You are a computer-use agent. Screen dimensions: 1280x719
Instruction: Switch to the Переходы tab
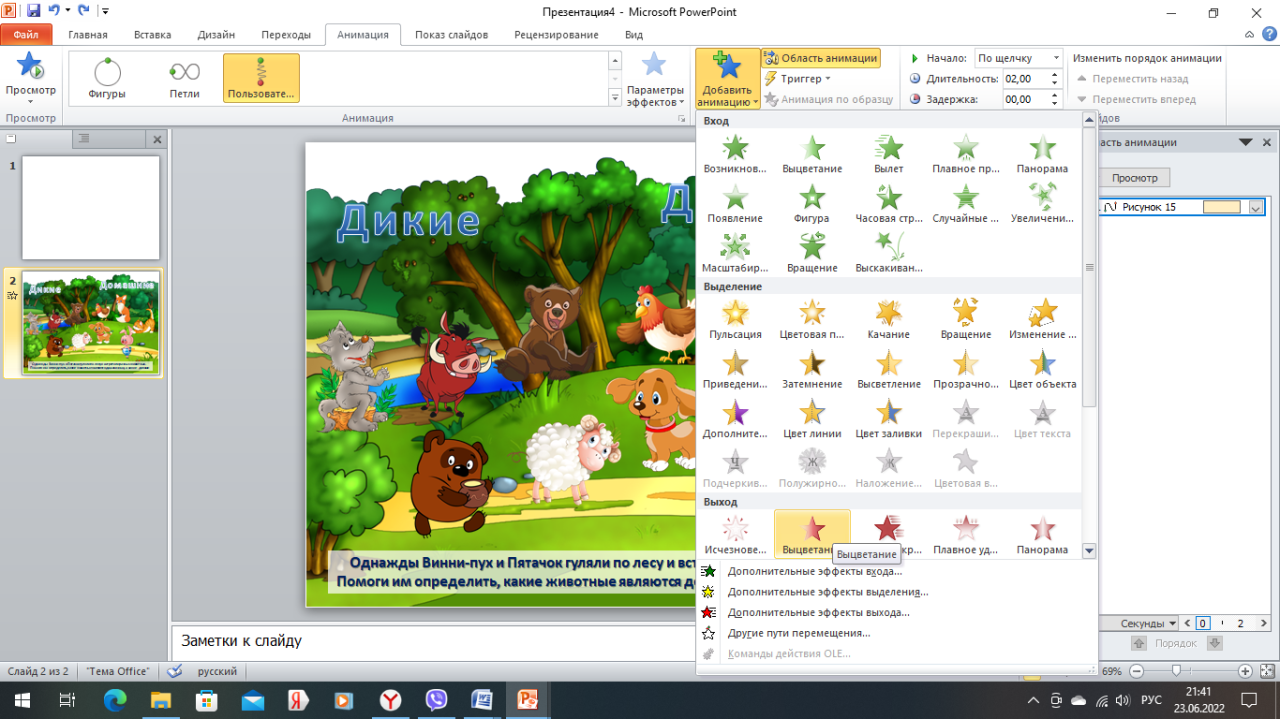286,35
